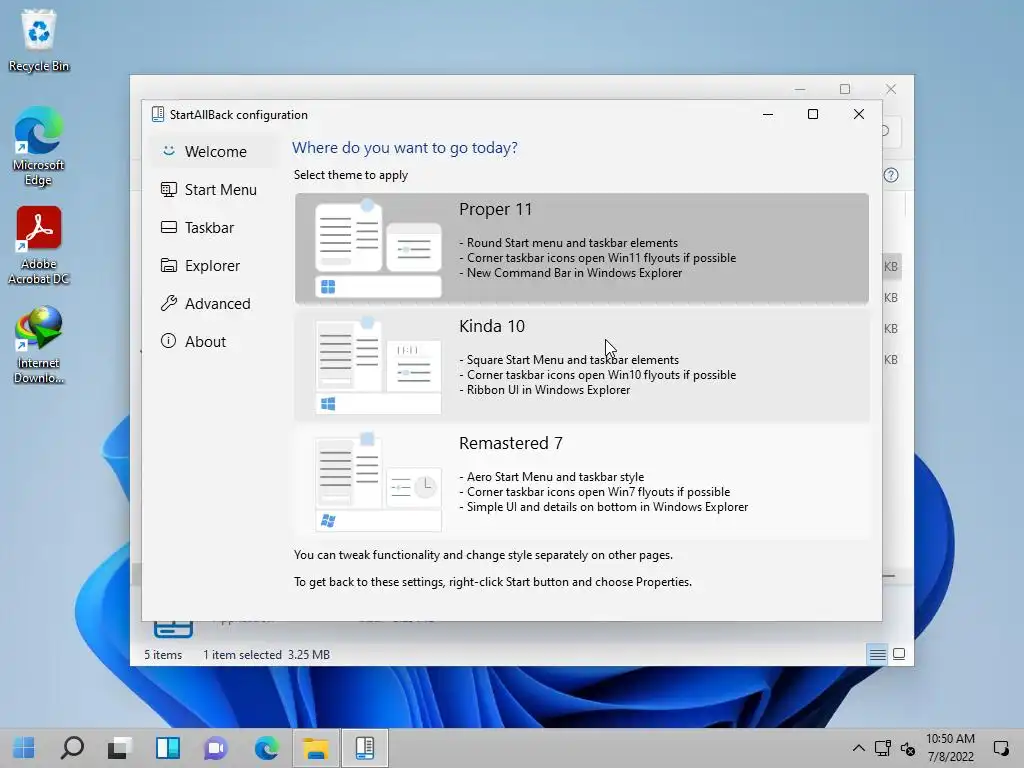Minimize the StartAllBack configuration window
1024x768 pixels.
coord(768,114)
